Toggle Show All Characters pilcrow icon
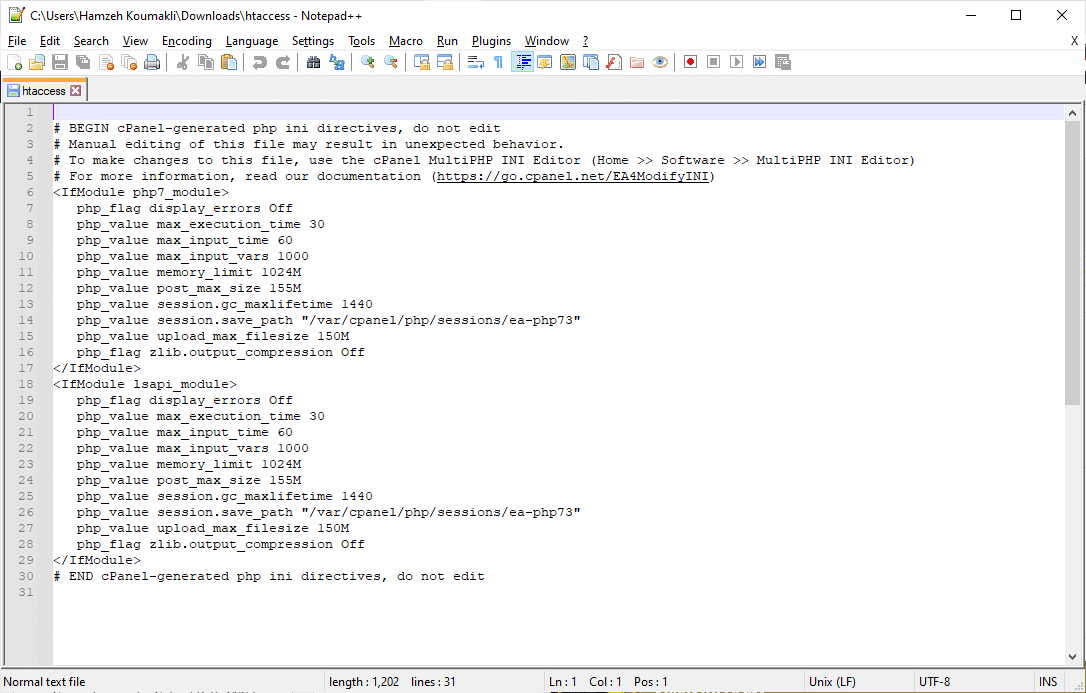The image size is (1086, 693). tap(498, 63)
